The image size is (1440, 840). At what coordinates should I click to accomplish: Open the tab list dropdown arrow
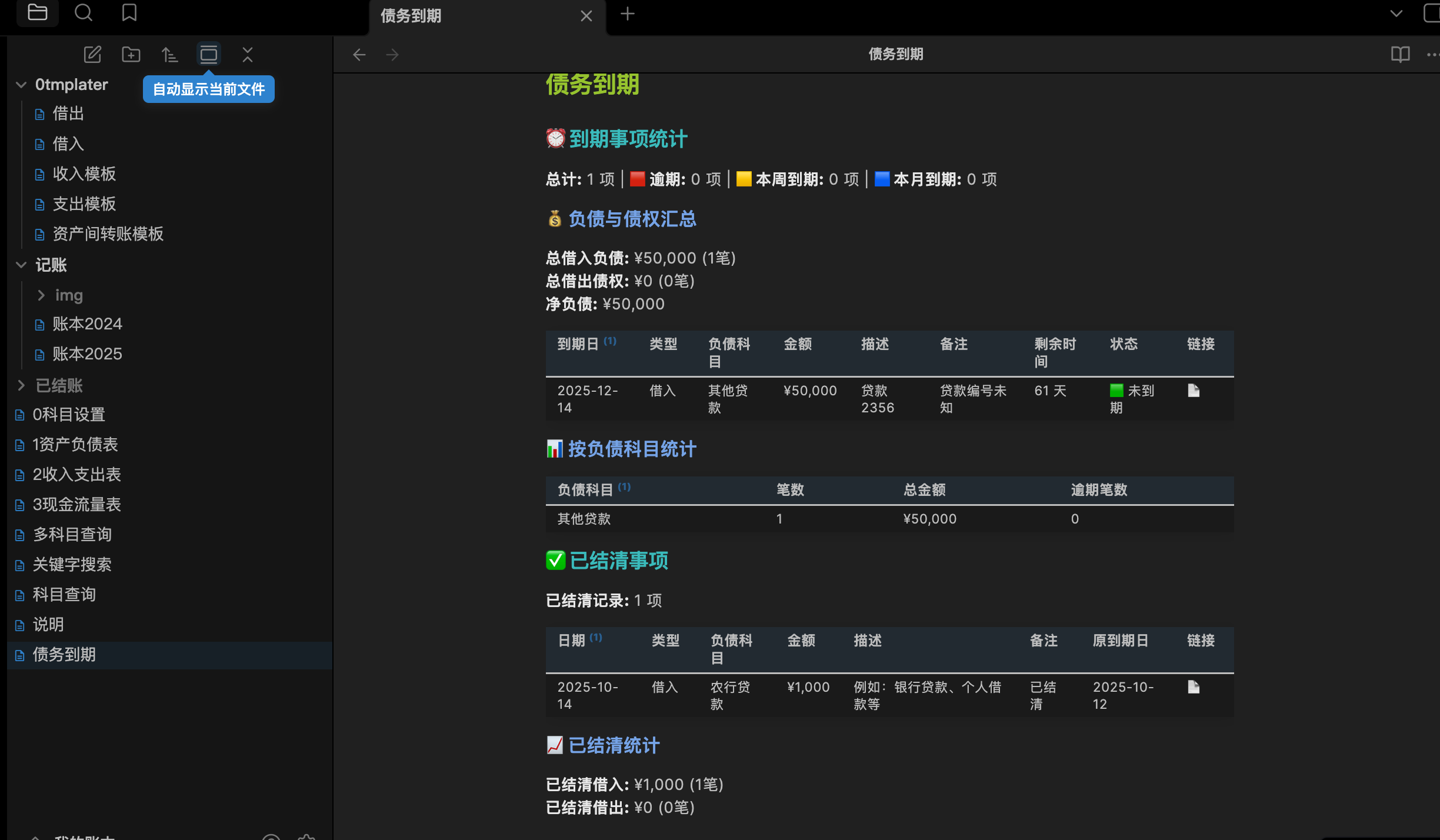(1396, 14)
